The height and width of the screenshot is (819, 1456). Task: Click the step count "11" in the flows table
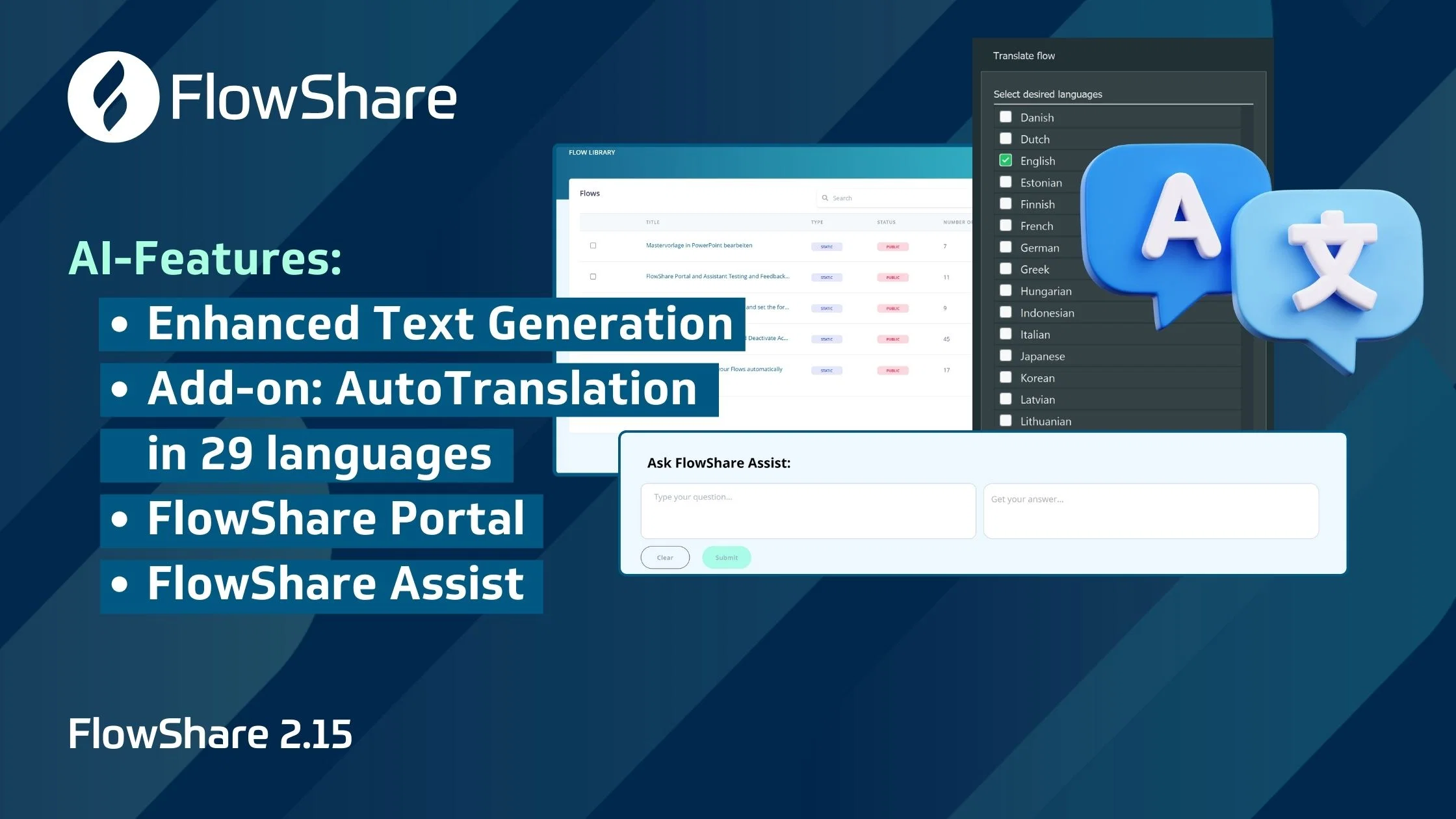[946, 278]
